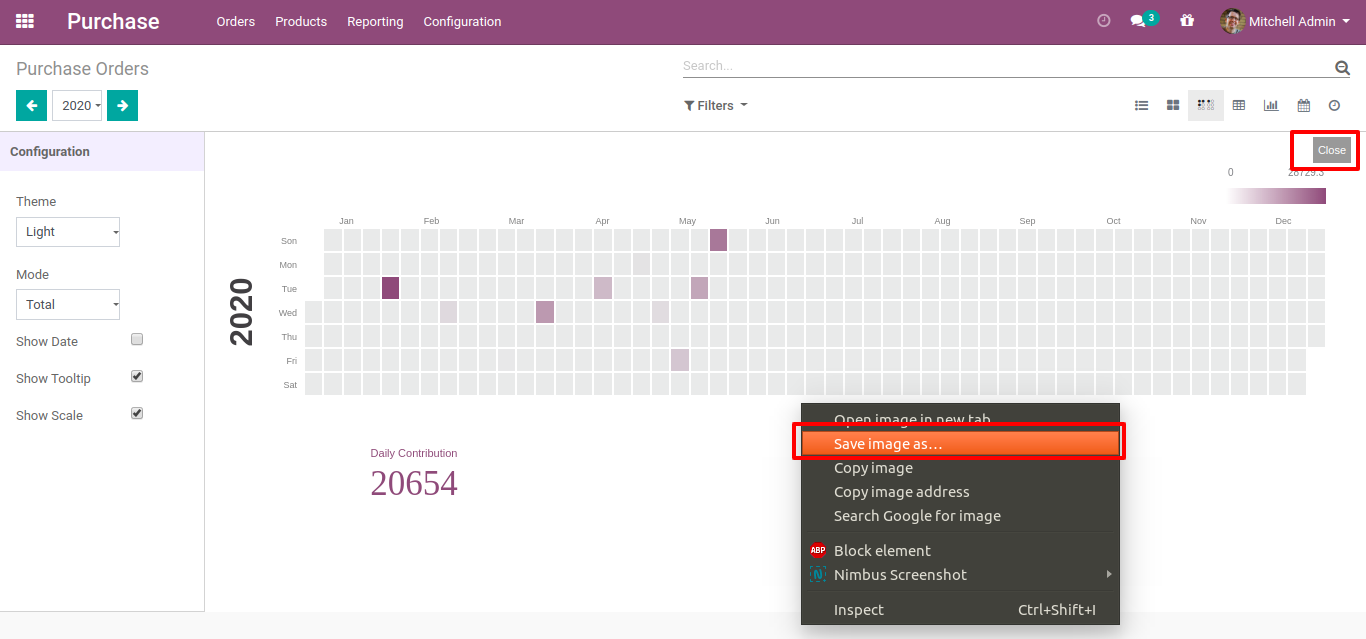
Task: Expand the Filters dropdown
Action: pos(715,105)
